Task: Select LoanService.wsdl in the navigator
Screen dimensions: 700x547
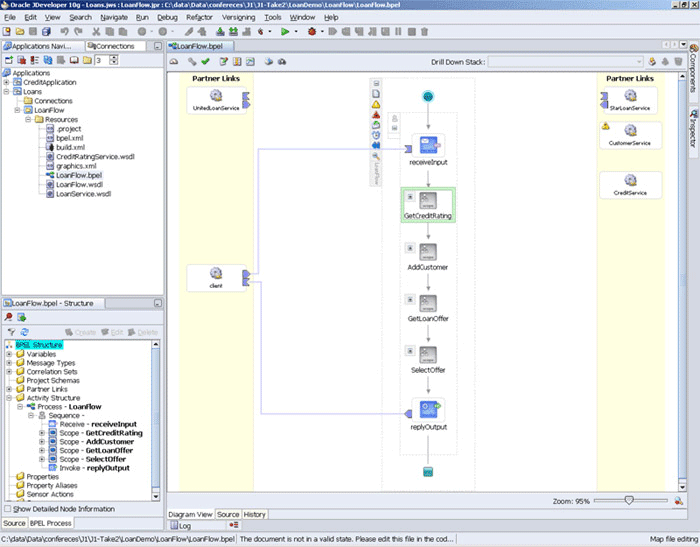Action: click(x=83, y=194)
